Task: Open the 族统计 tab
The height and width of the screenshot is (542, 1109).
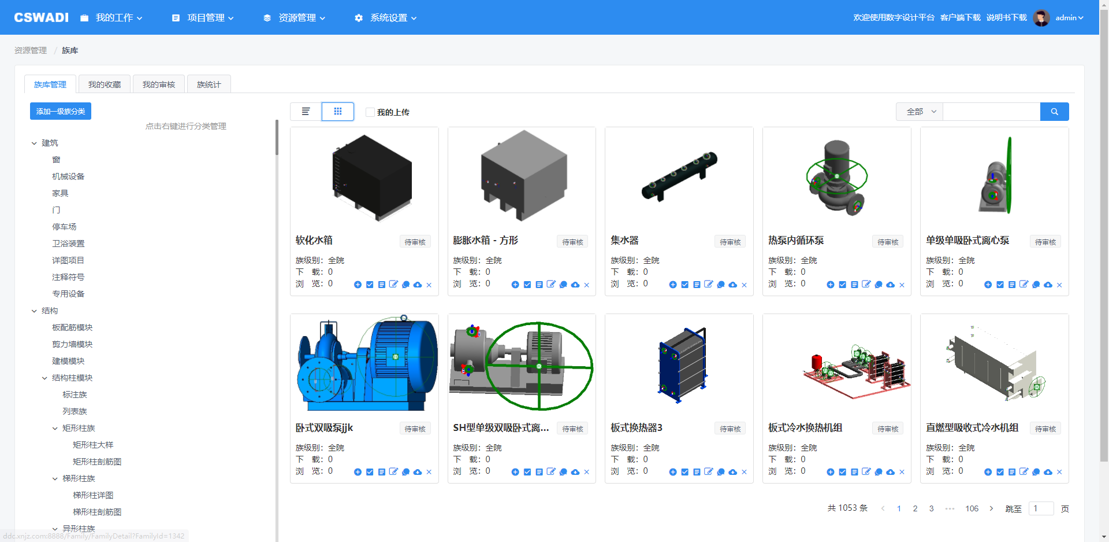Action: [x=209, y=85]
